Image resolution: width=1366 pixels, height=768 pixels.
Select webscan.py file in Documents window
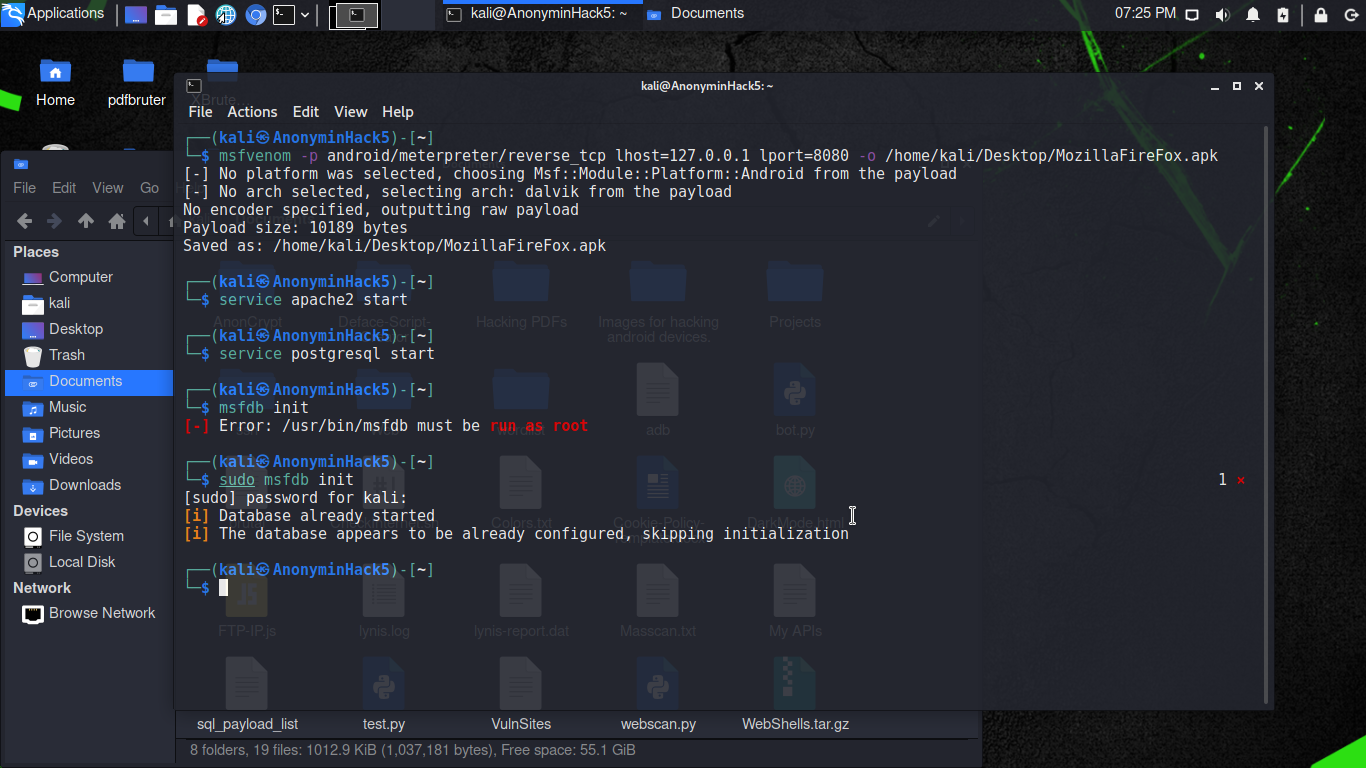[658, 724]
